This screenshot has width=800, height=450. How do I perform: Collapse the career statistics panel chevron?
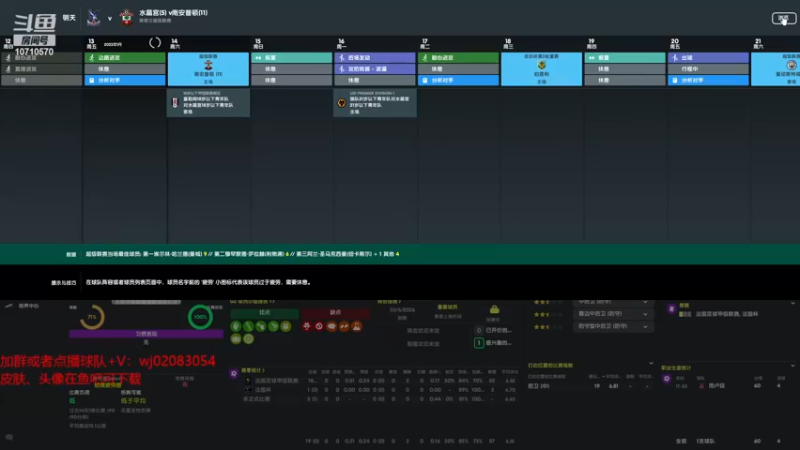pyautogui.click(x=793, y=366)
